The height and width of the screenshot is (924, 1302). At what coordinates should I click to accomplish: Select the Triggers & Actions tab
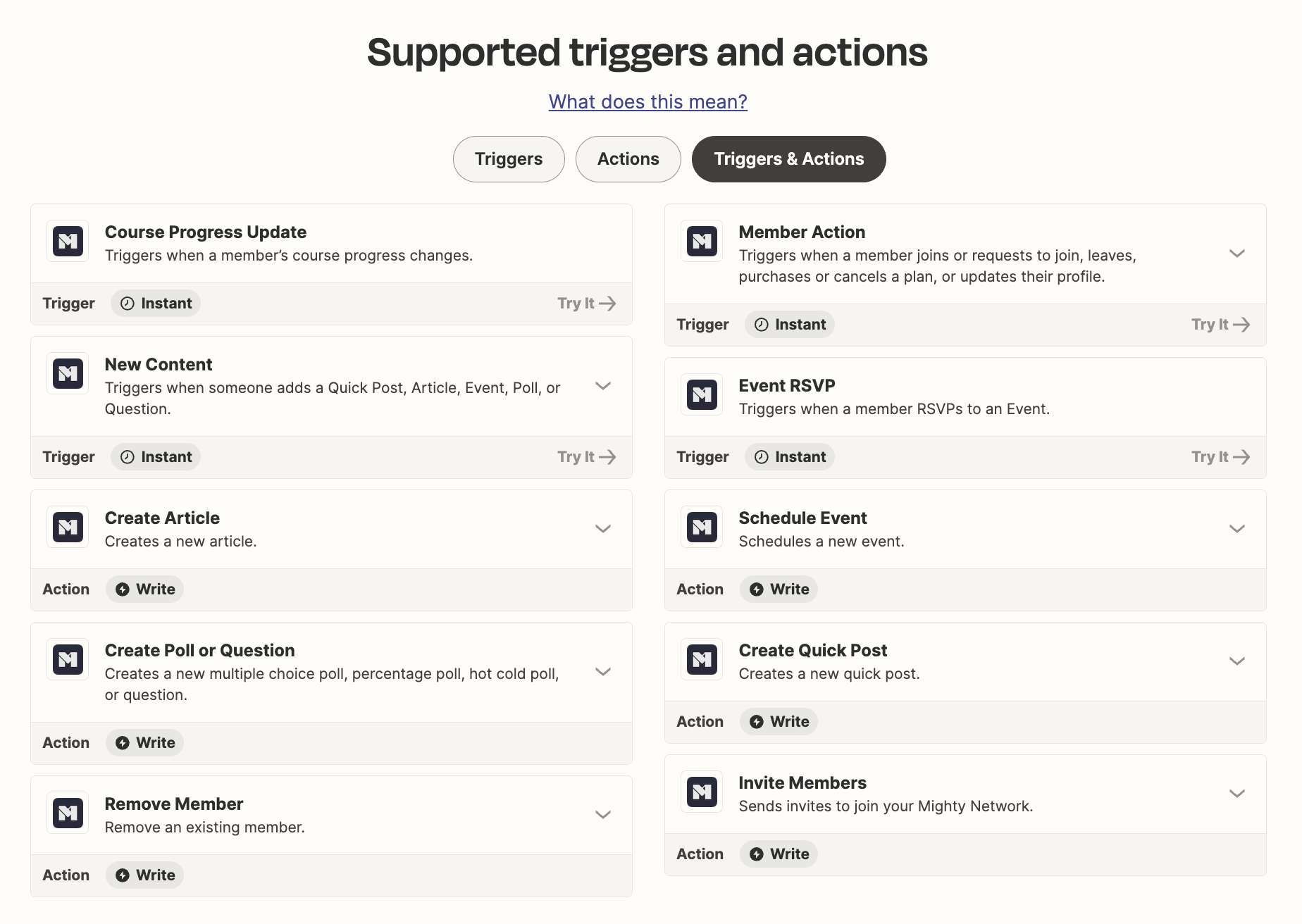[788, 159]
